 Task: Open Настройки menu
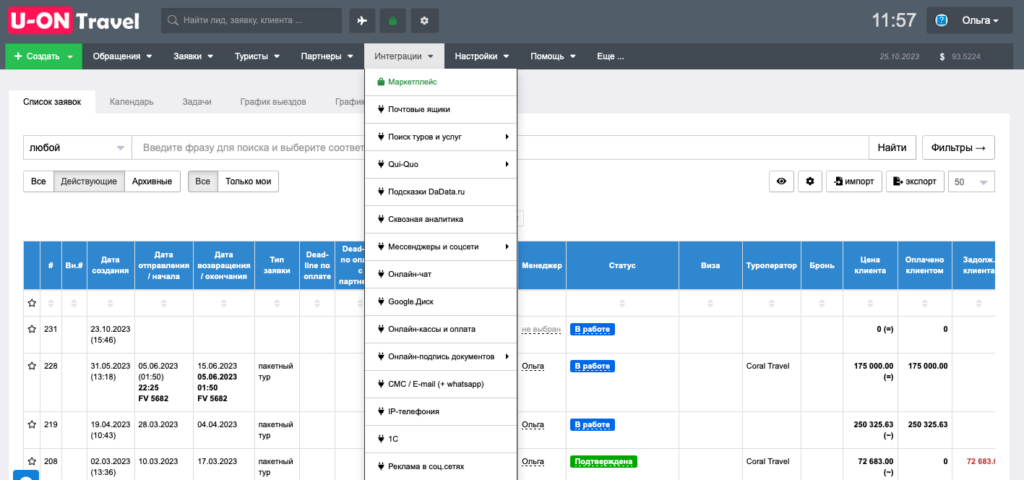point(482,56)
